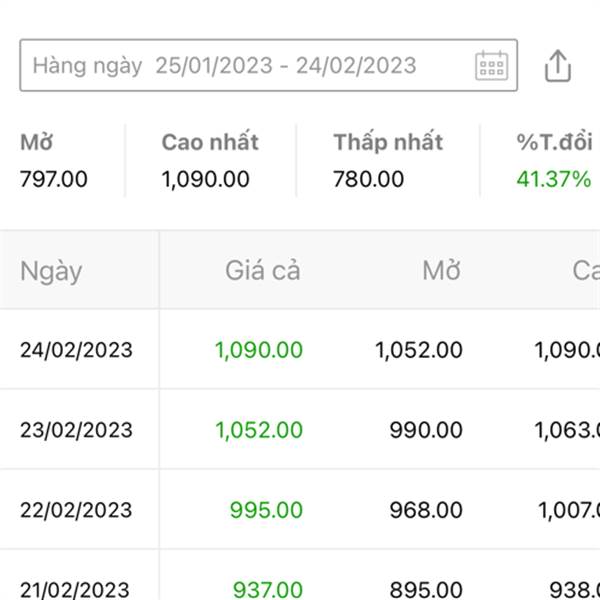
Task: Tap the Cao nhất summary value
Action: point(205,180)
